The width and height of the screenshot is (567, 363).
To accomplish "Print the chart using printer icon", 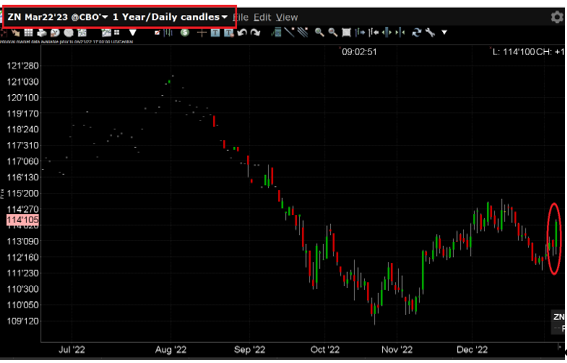I will pos(42,33).
